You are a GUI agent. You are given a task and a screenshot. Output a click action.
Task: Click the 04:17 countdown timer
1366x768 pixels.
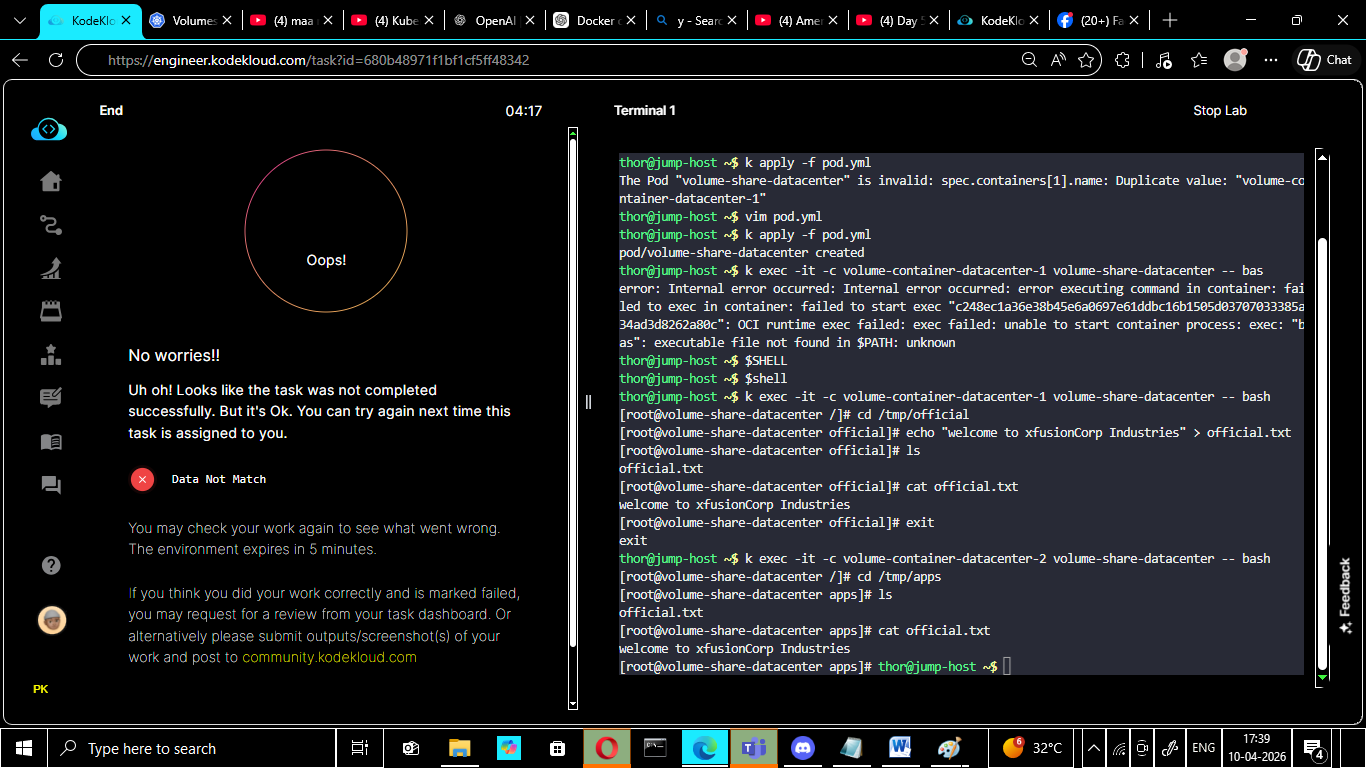[x=524, y=111]
